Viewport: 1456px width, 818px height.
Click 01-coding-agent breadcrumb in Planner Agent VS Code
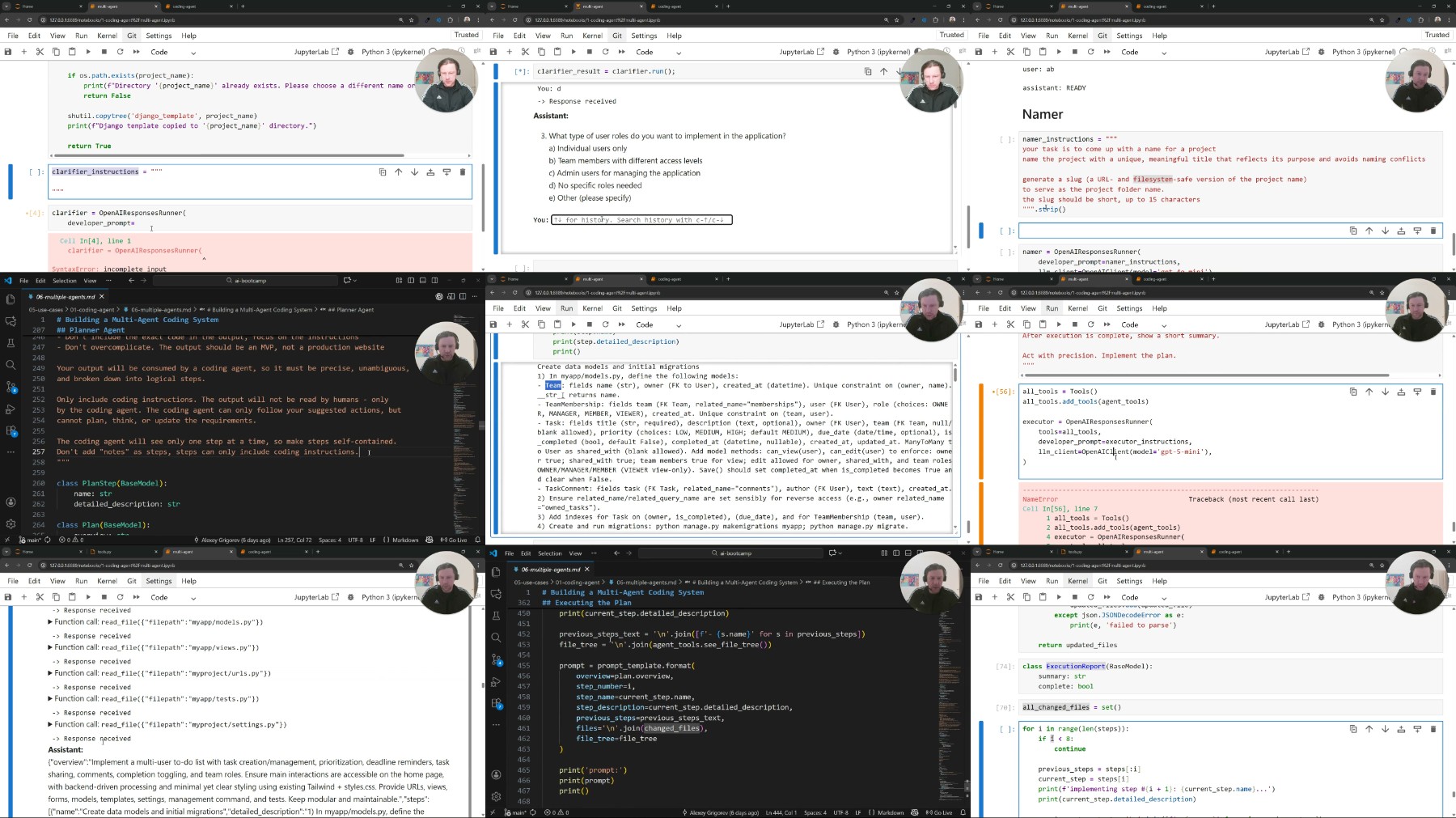coord(93,310)
